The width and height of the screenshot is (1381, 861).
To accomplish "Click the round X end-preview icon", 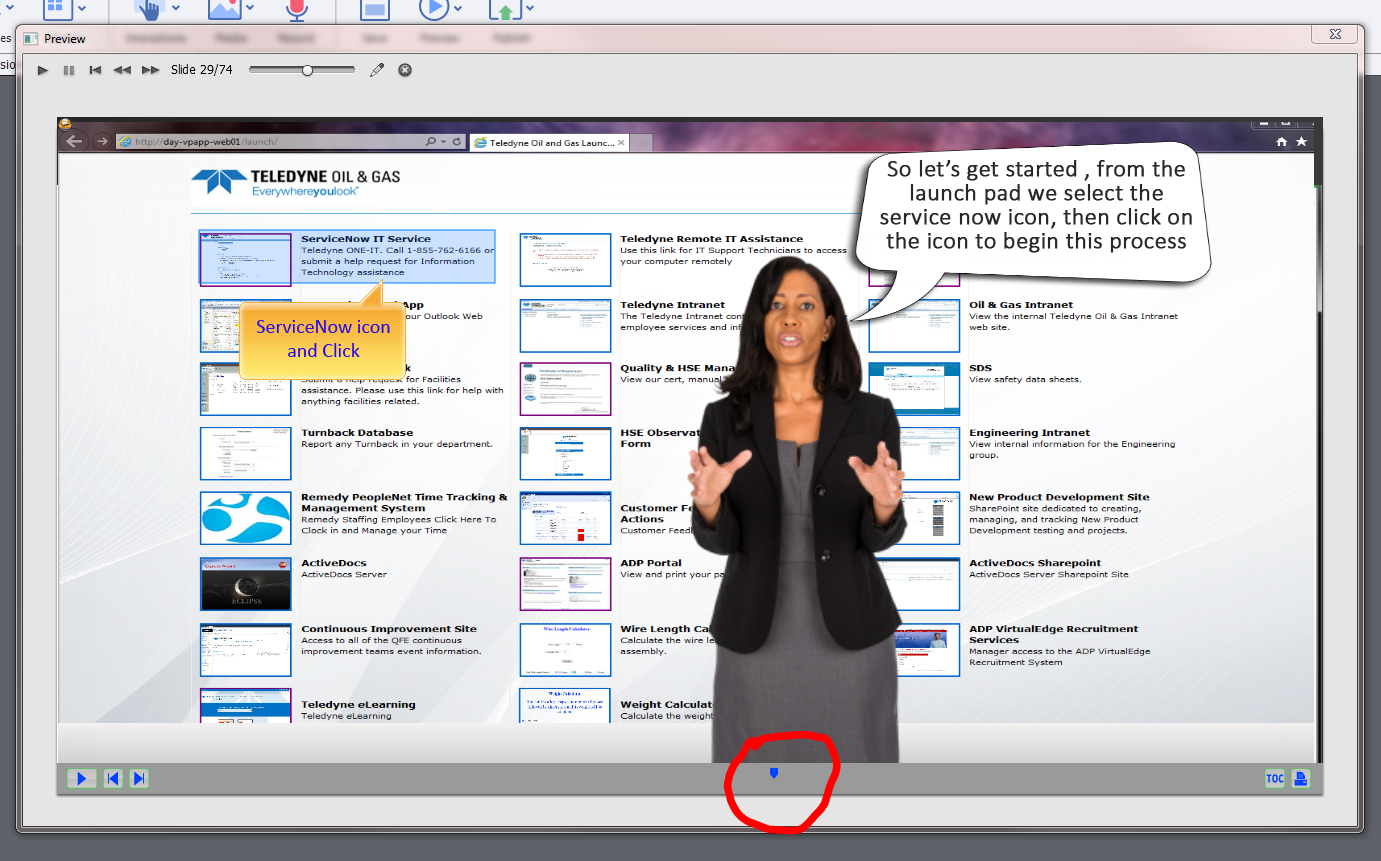I will [405, 70].
